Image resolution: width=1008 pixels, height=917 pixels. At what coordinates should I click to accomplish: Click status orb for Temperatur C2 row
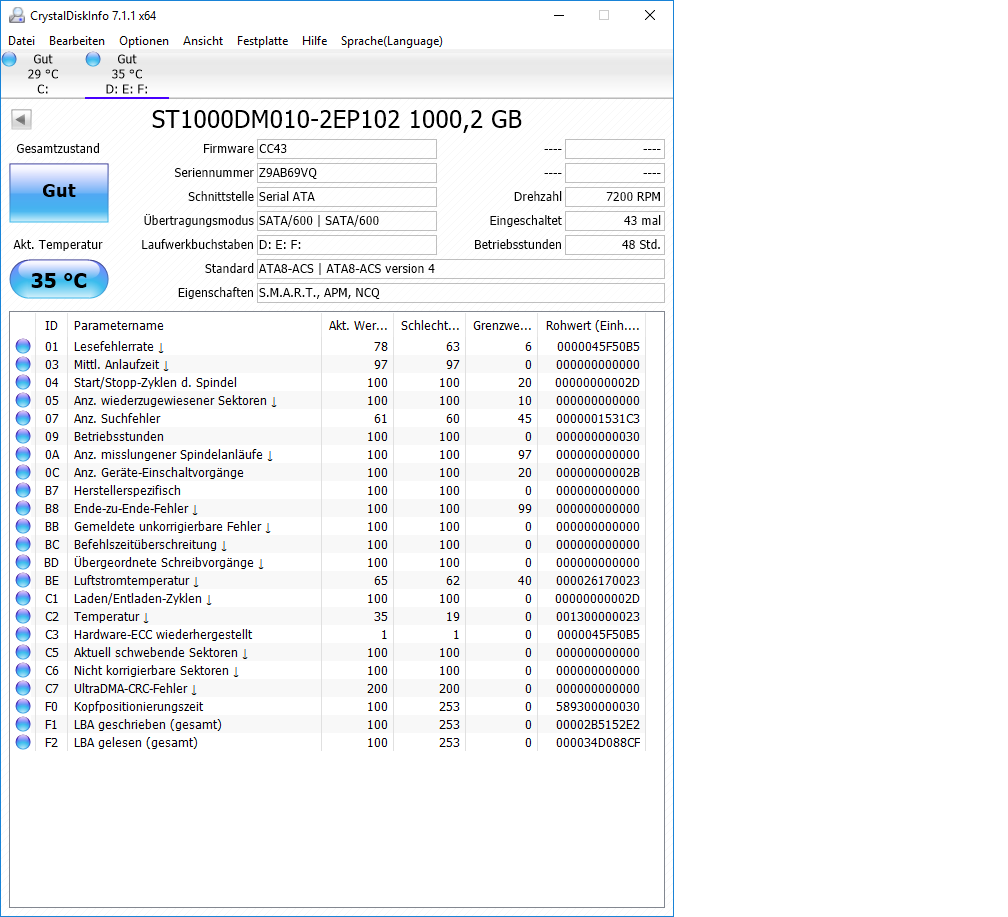[x=23, y=616]
